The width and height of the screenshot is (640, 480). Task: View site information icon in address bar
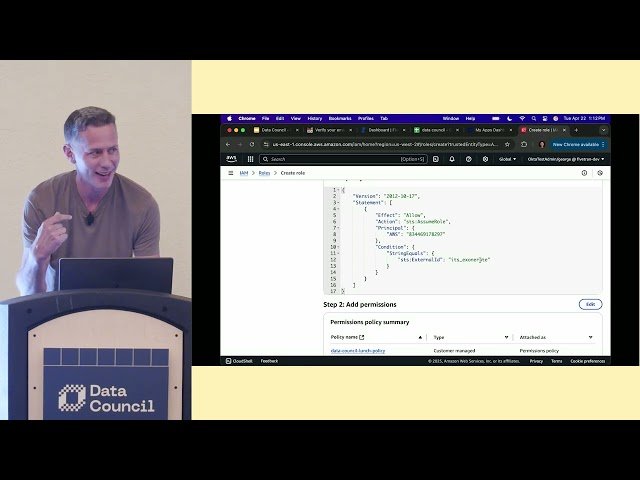coord(266,144)
